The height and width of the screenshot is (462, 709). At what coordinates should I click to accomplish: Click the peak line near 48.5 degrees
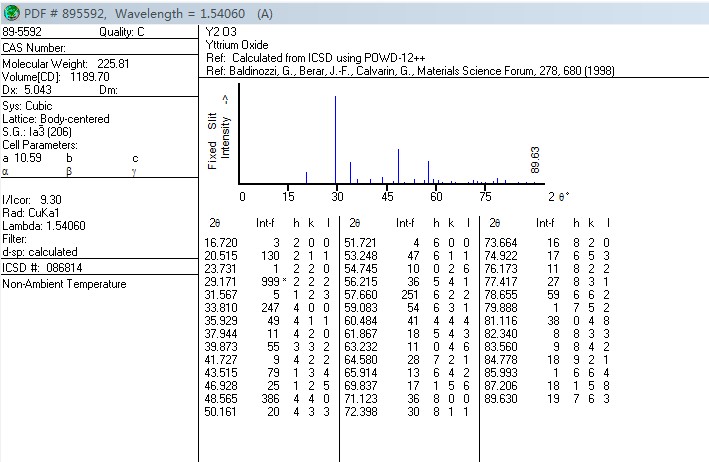pyautogui.click(x=398, y=166)
